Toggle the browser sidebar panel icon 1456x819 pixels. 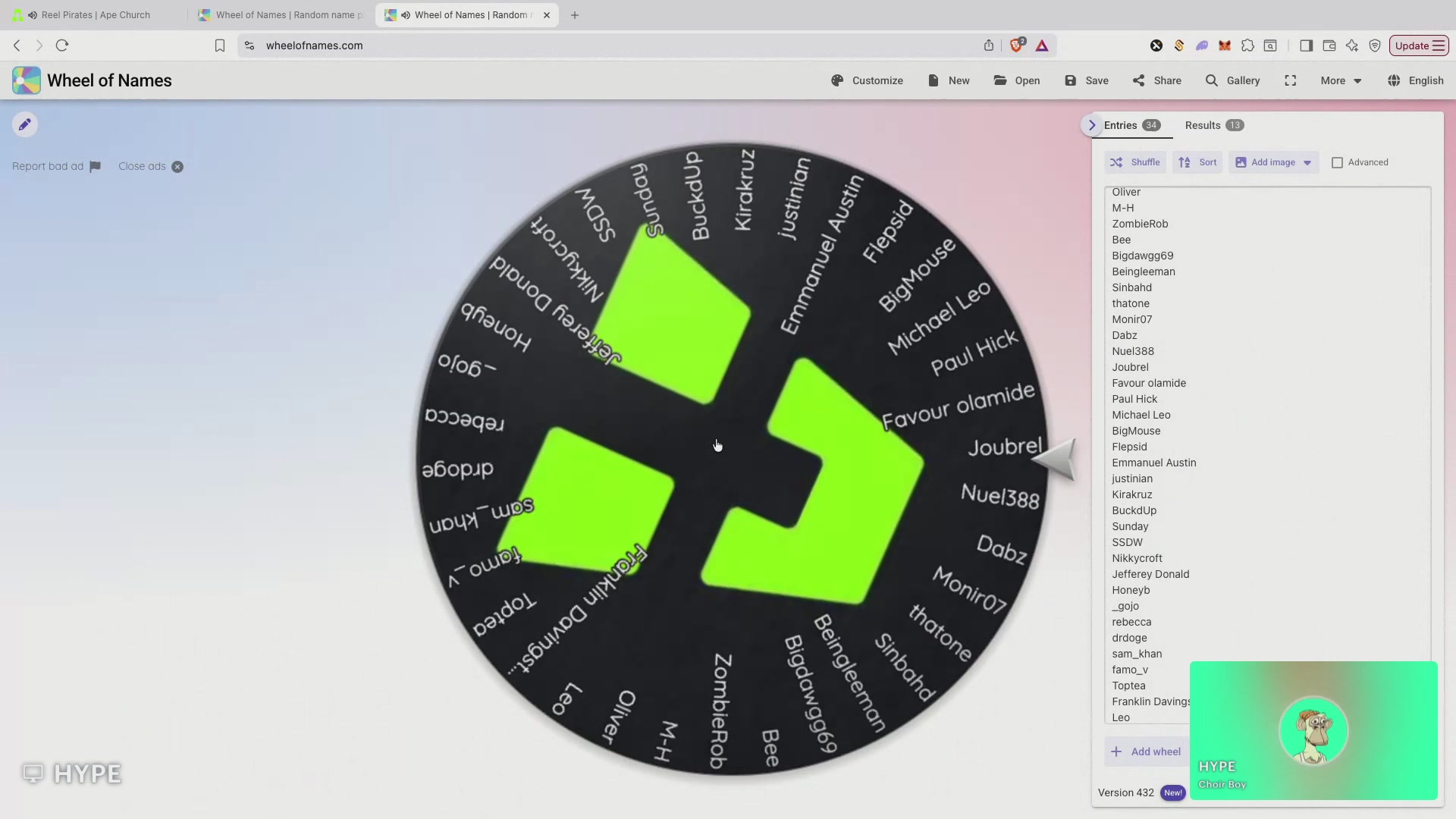pos(1306,45)
